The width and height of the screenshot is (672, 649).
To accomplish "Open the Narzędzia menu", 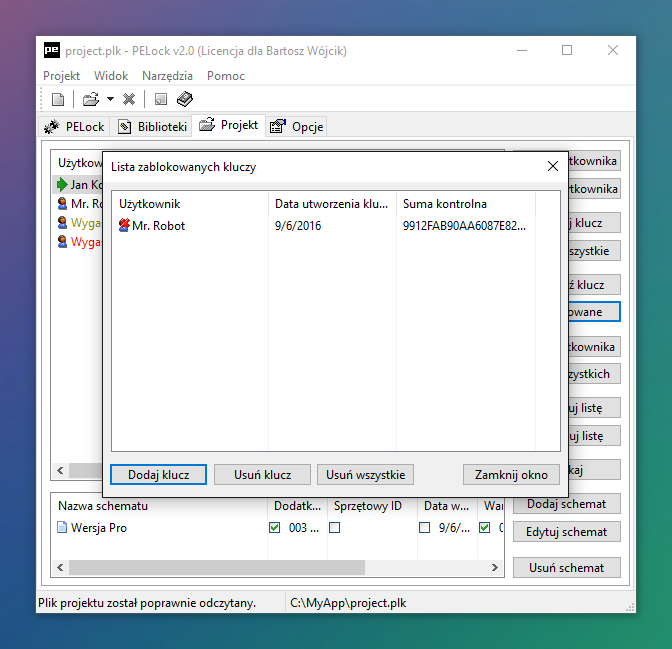I will point(167,76).
